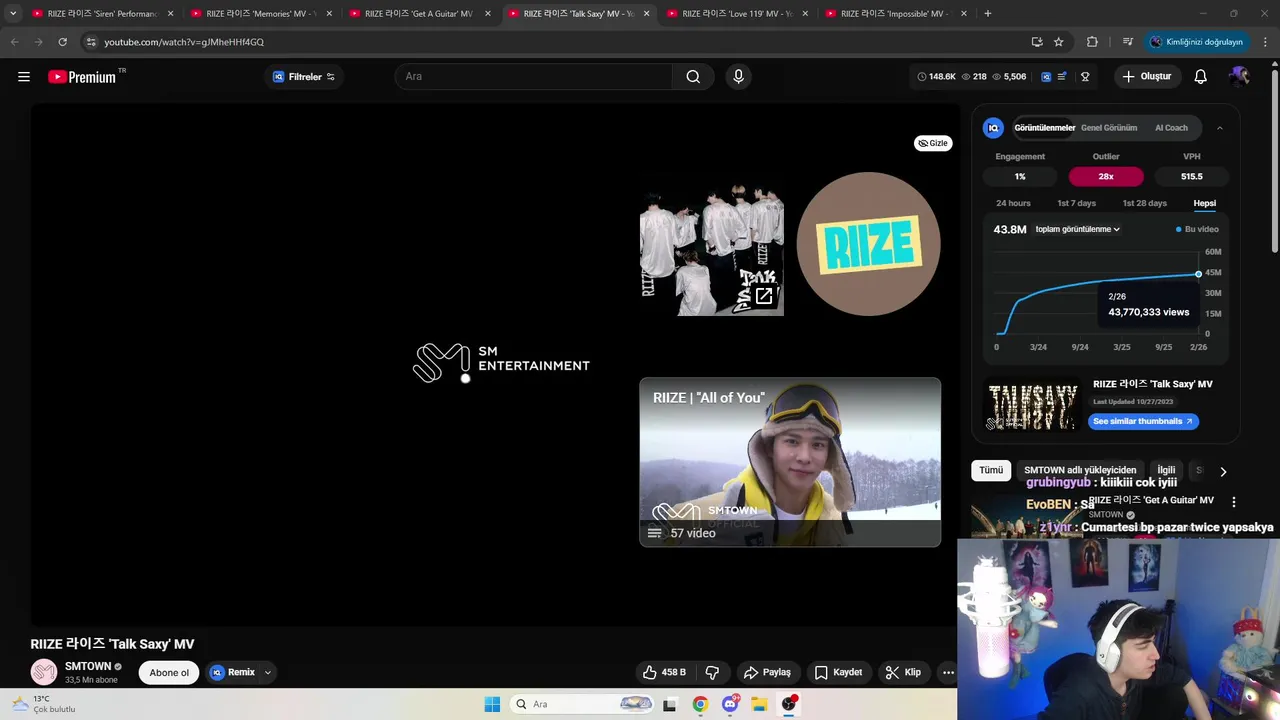Toggle the Bu video legend
The image size is (1280, 720).
click(1197, 229)
